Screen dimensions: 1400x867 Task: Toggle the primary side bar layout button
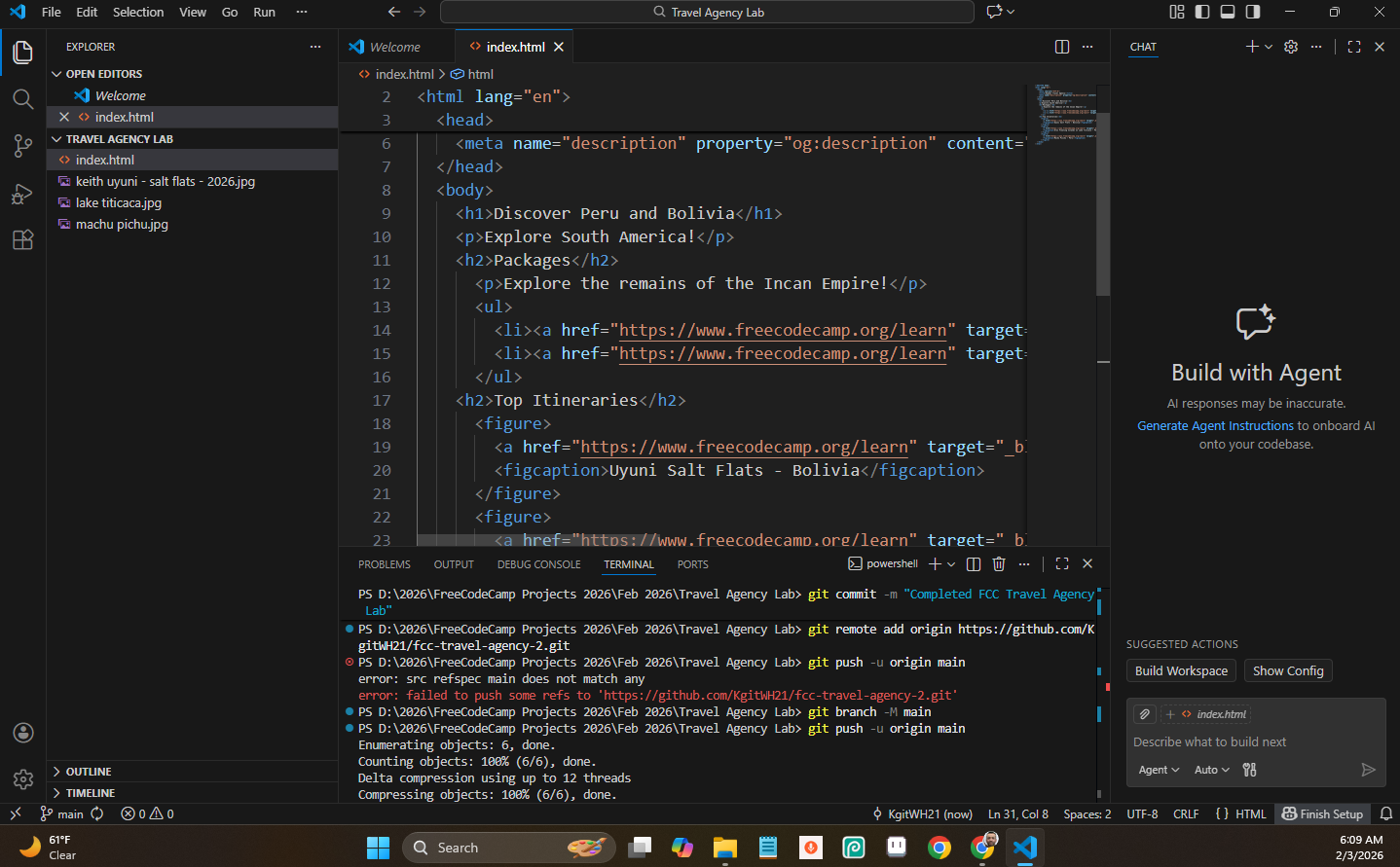[1202, 12]
